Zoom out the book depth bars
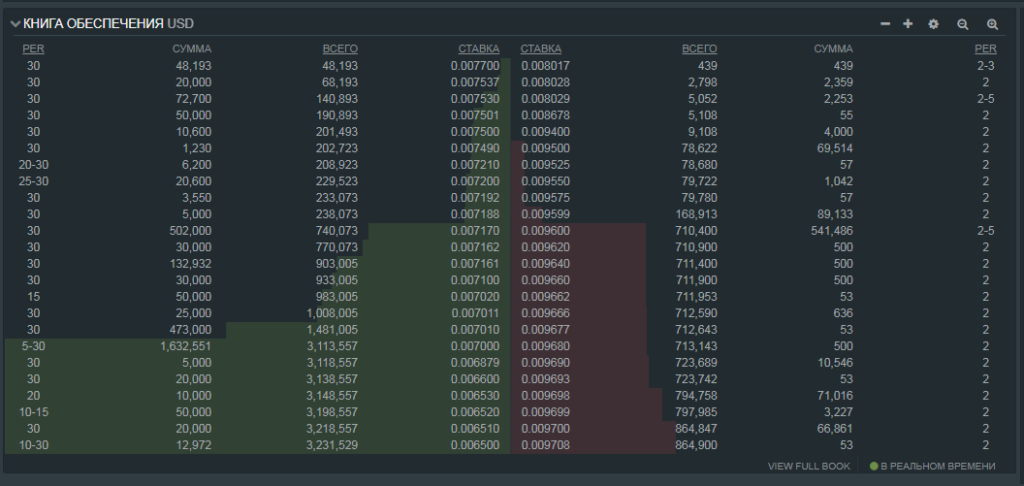1024x486 pixels. pos(963,24)
